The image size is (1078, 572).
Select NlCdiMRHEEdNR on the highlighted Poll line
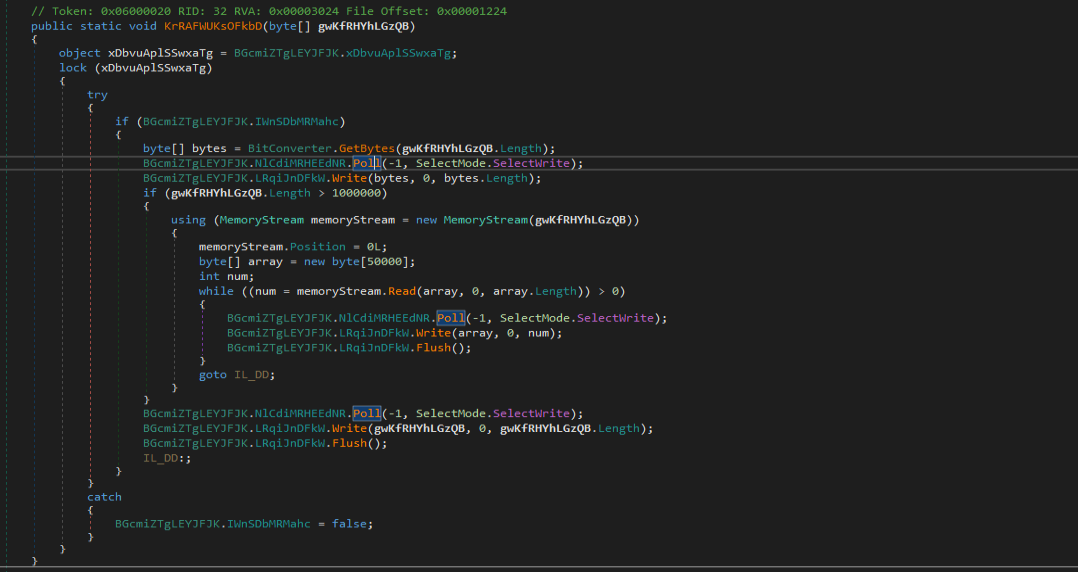click(300, 163)
